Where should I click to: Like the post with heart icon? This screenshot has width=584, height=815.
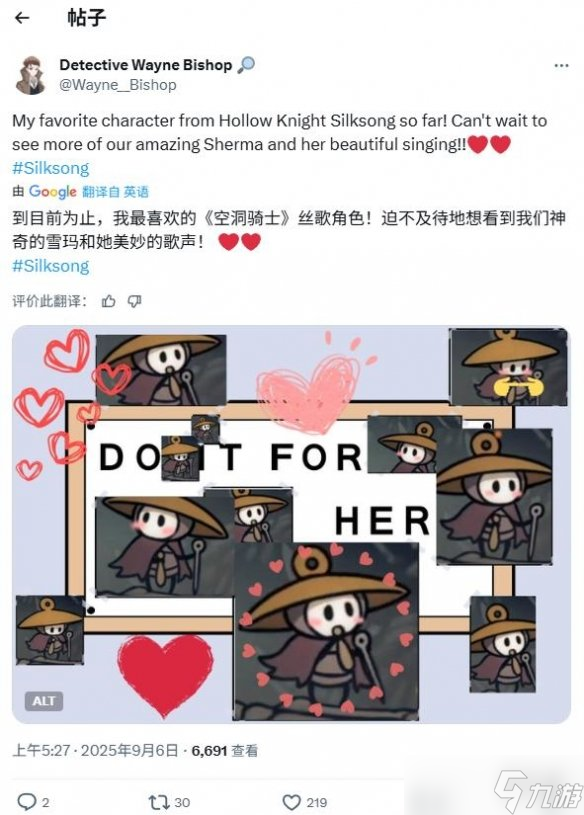point(291,802)
